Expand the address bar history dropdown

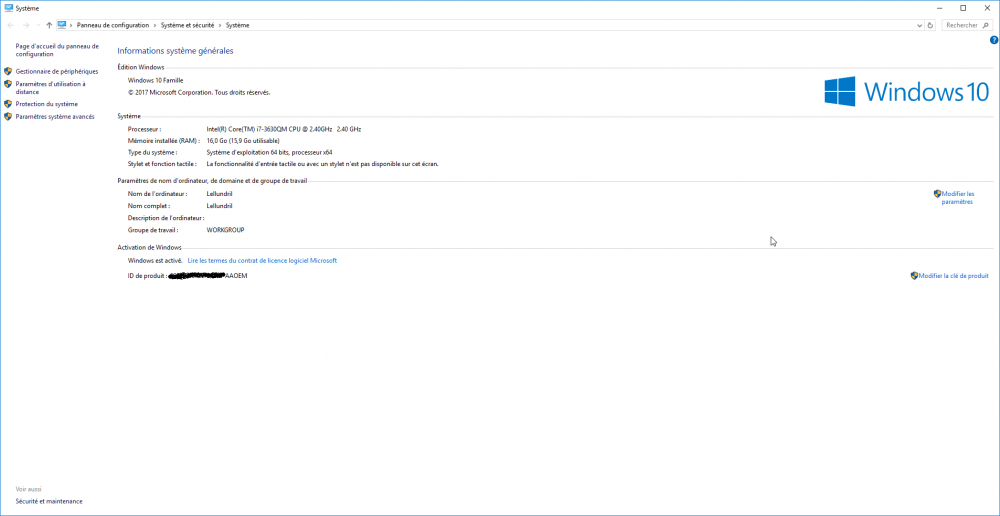tap(920, 26)
